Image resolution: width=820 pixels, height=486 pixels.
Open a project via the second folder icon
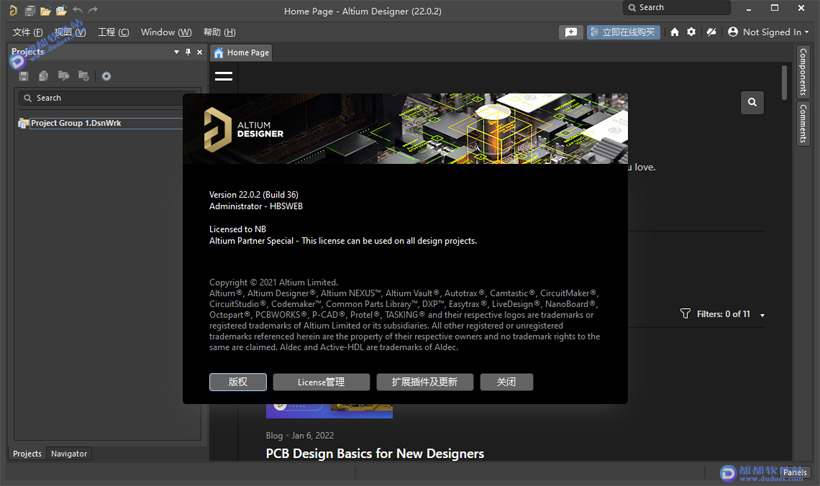(61, 10)
